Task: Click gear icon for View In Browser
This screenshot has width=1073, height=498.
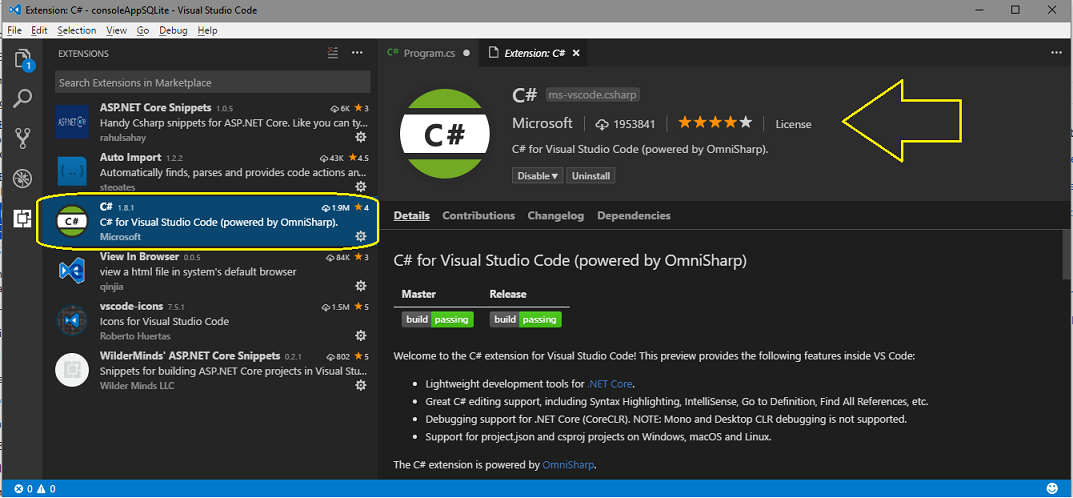Action: pyautogui.click(x=361, y=286)
